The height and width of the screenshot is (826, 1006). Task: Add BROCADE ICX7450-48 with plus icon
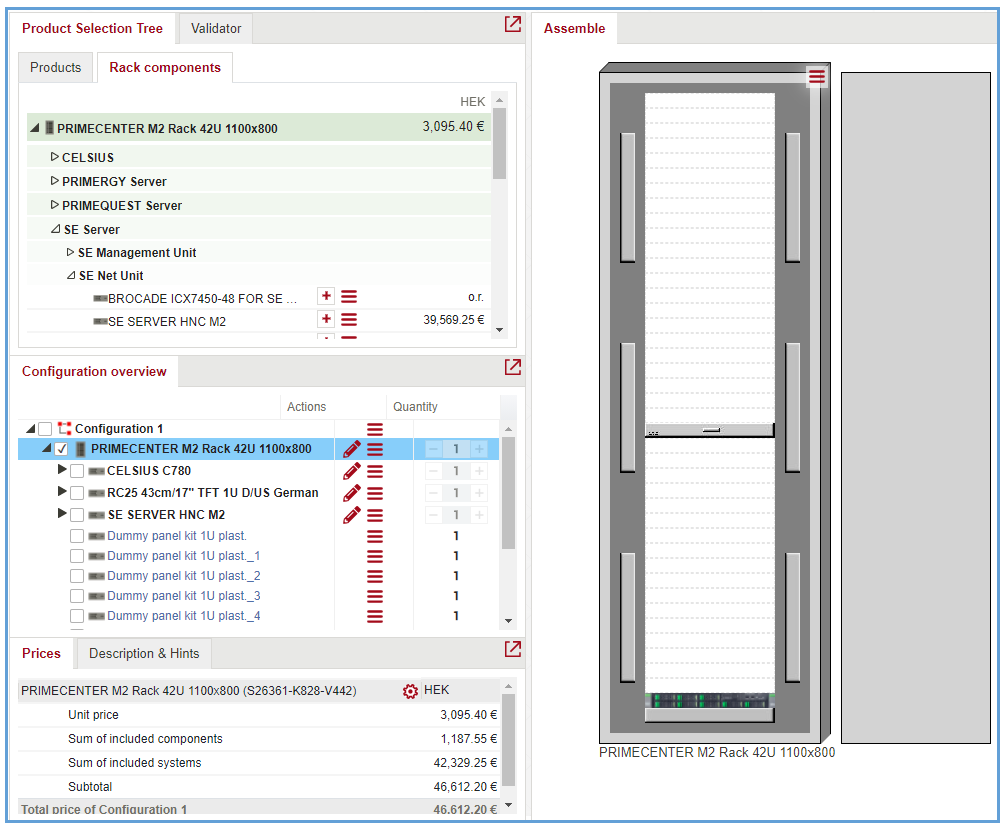point(326,297)
